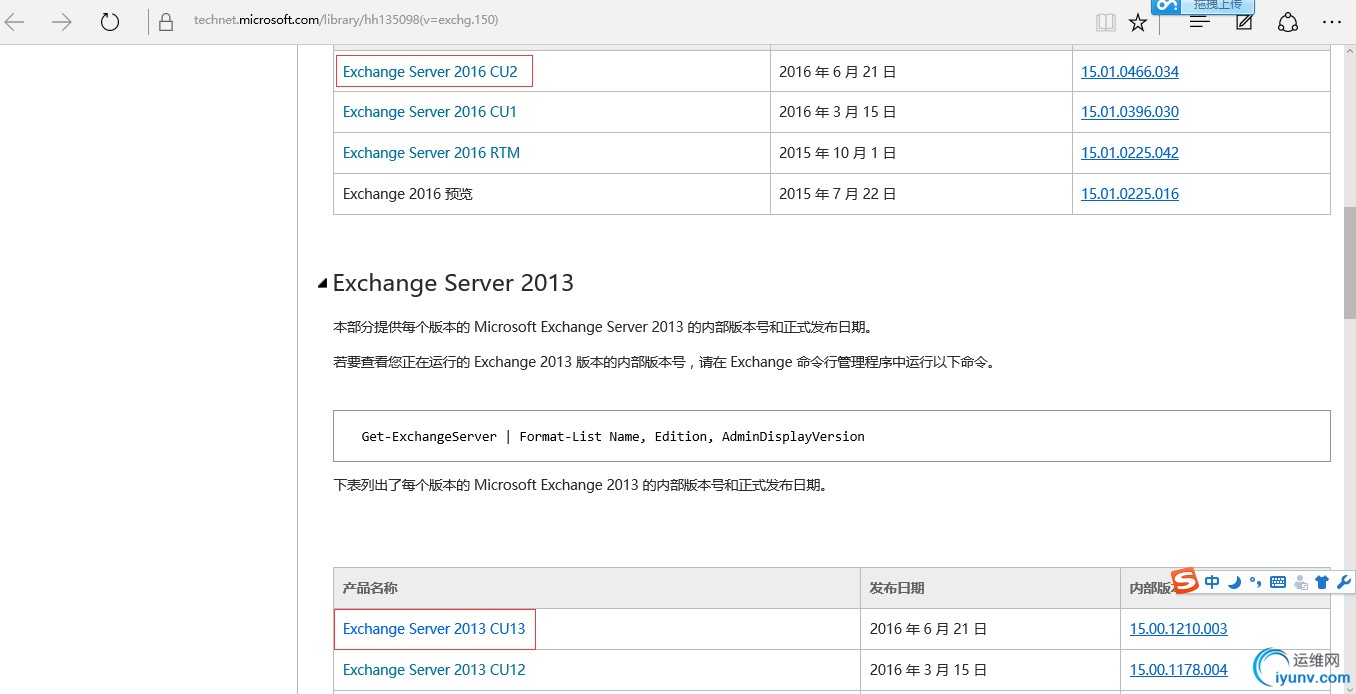Click build number 15.00.1178.004 link
The height and width of the screenshot is (694, 1356).
coord(1179,670)
